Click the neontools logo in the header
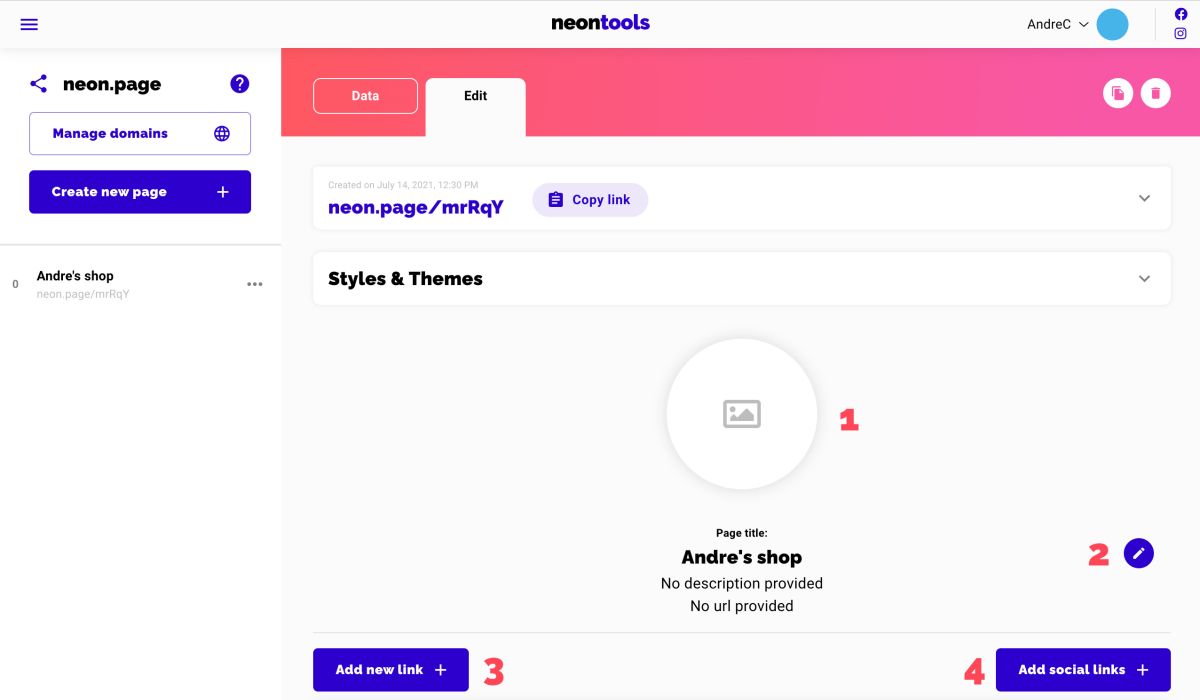The width and height of the screenshot is (1200, 700). pos(600,22)
